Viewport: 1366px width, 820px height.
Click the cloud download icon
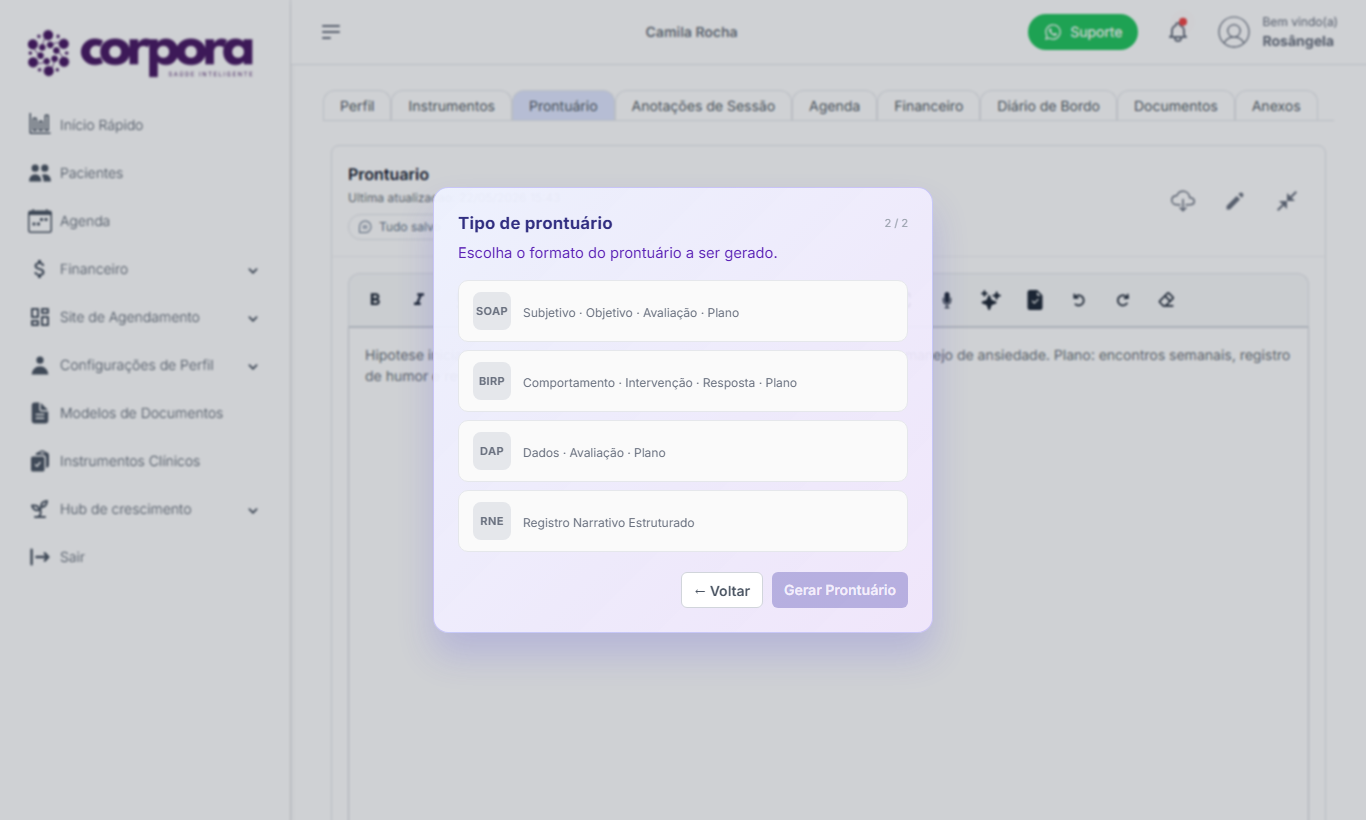1183,201
